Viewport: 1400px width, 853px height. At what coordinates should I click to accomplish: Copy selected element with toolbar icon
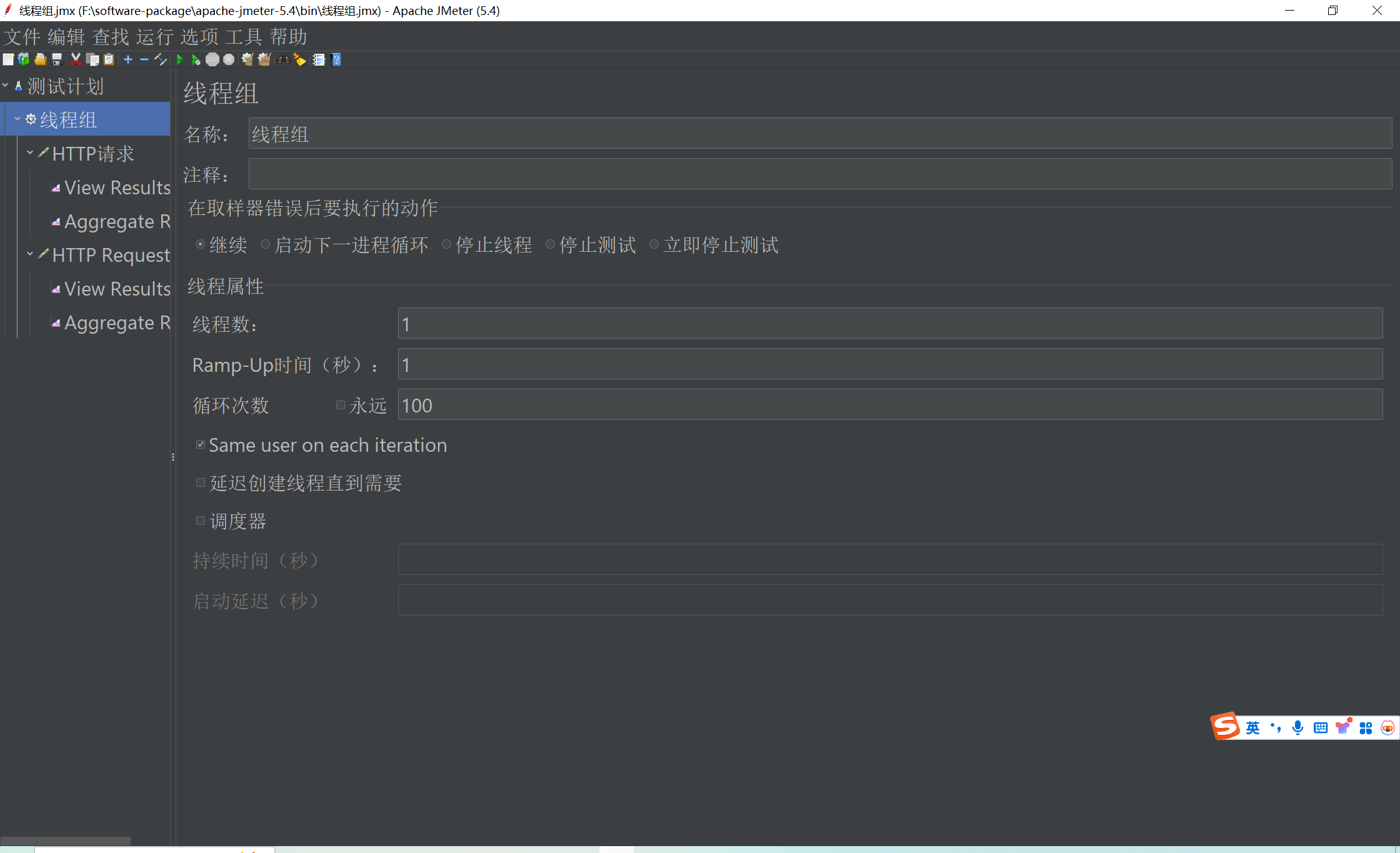(92, 59)
